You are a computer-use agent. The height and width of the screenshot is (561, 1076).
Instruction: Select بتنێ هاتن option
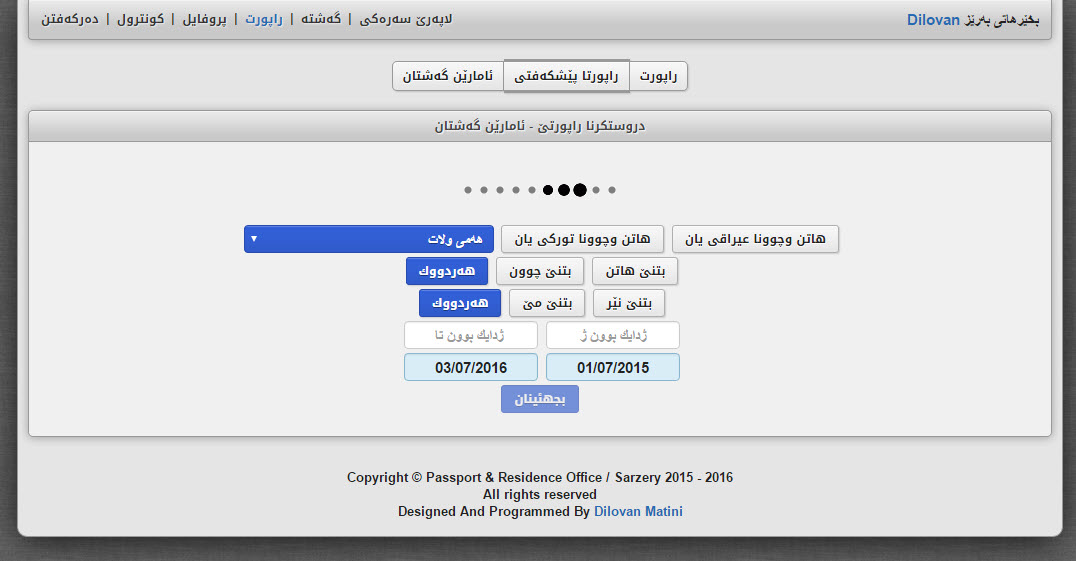pyautogui.click(x=635, y=271)
